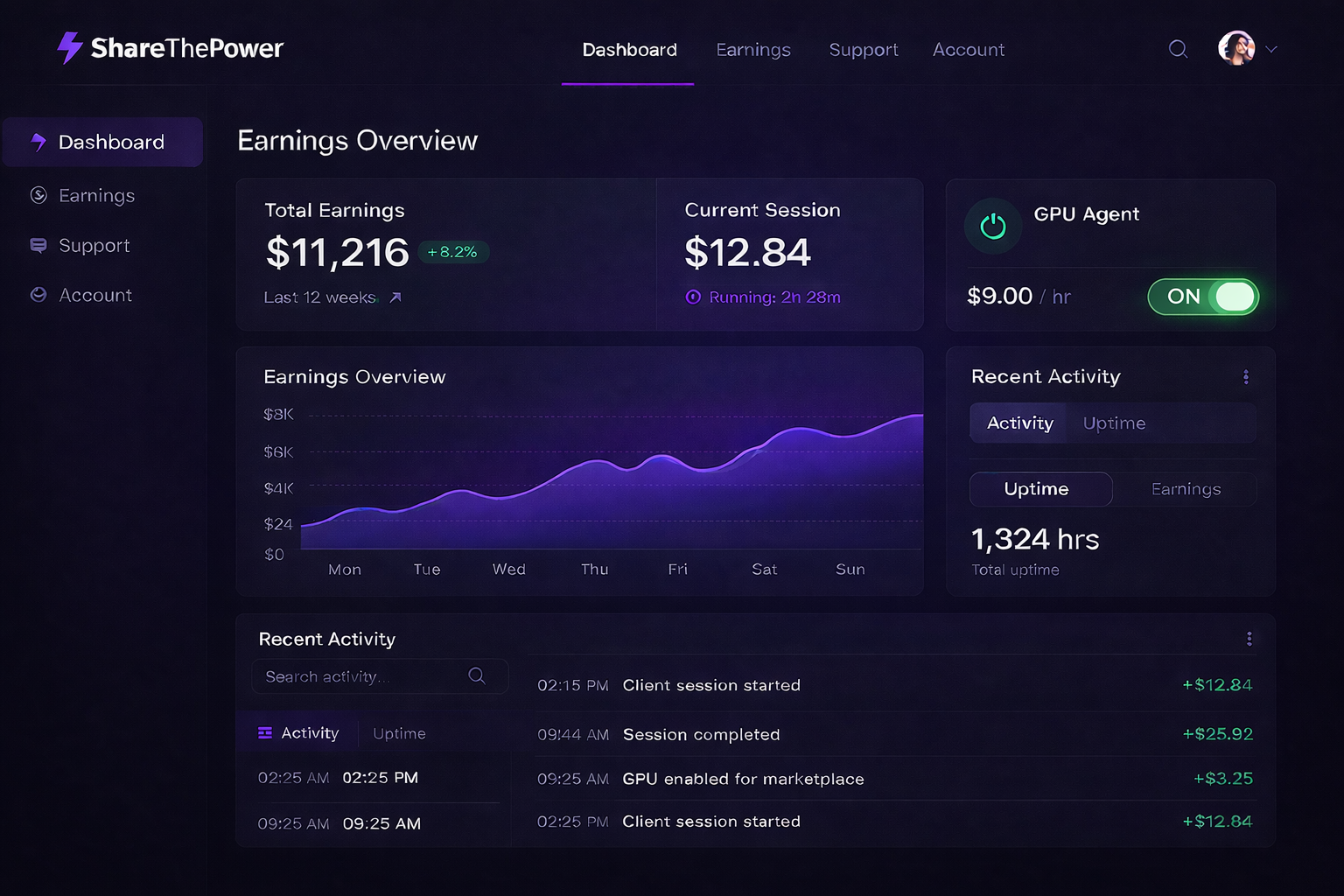Click the search magnifier in the top bar
Image resolution: width=1344 pixels, height=896 pixels.
point(1178,49)
